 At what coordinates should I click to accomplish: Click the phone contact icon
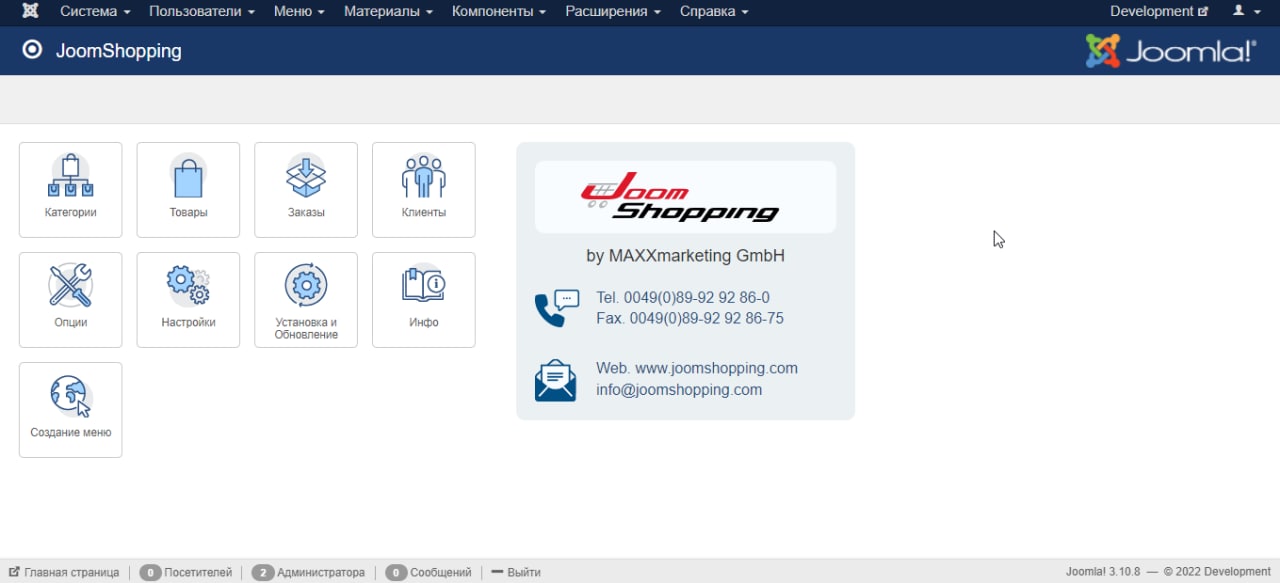coord(557,308)
